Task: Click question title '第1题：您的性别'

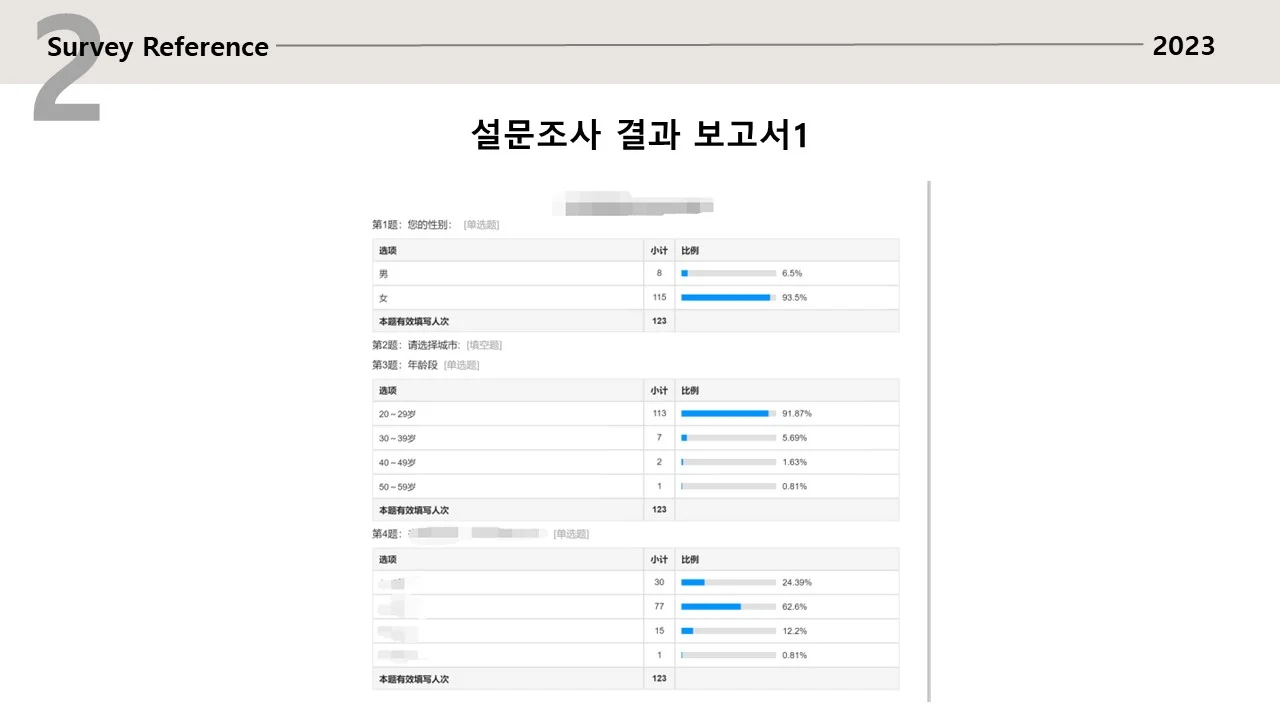Action: [x=412, y=225]
